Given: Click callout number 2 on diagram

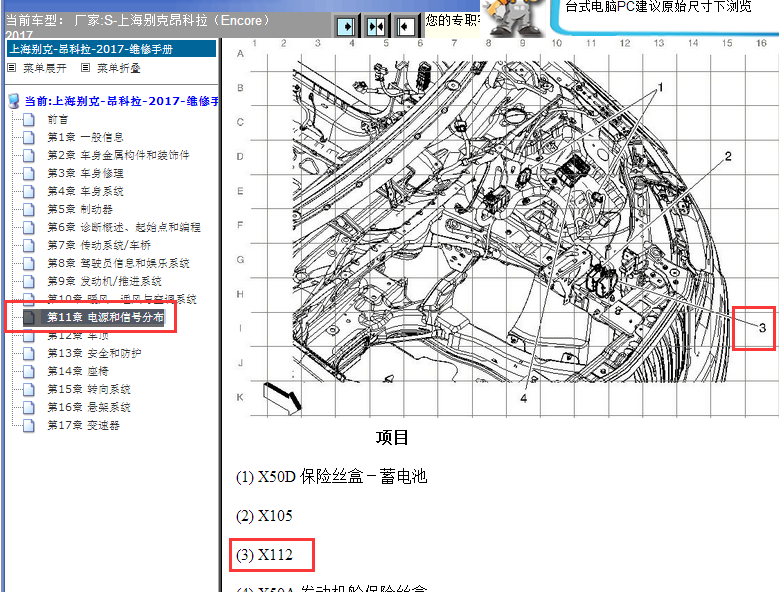Looking at the screenshot, I should (728, 156).
